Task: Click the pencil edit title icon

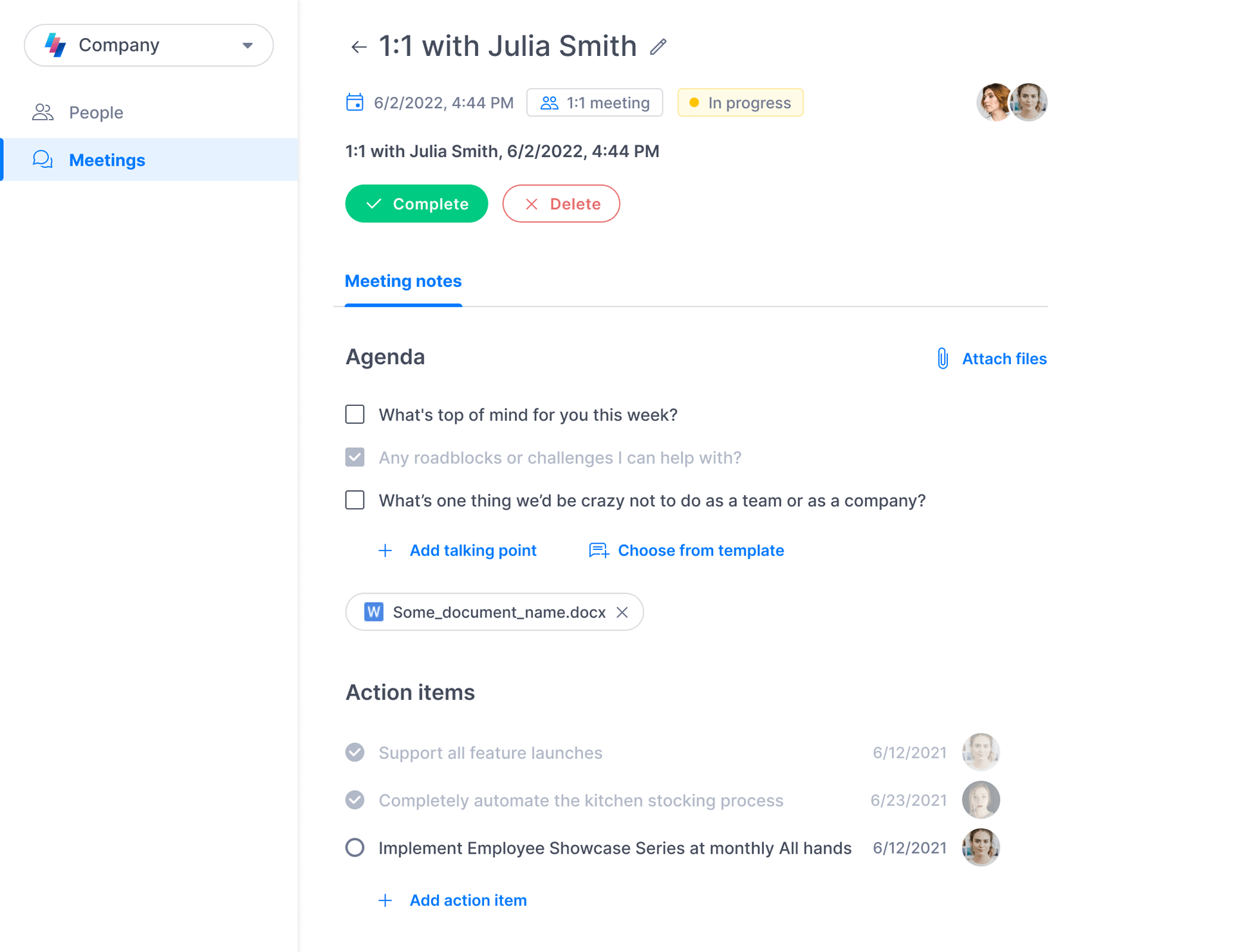Action: tap(658, 47)
